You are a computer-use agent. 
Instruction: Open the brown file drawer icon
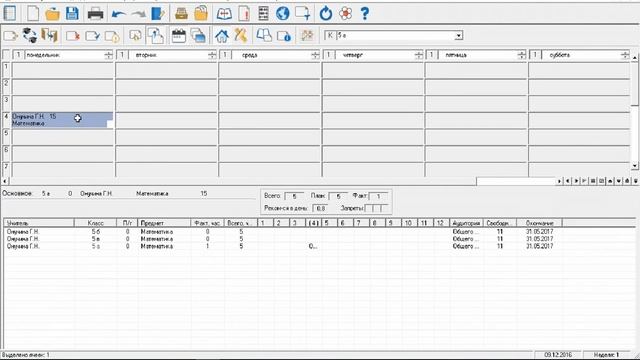(x=181, y=13)
